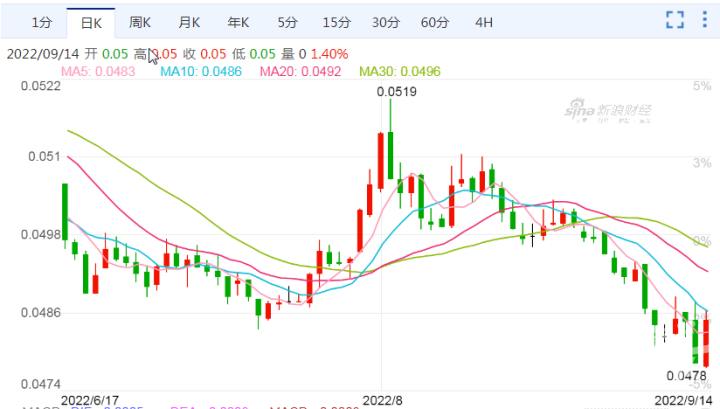Select the 60分 interval tab
The height and width of the screenshot is (409, 720).
pyautogui.click(x=434, y=22)
